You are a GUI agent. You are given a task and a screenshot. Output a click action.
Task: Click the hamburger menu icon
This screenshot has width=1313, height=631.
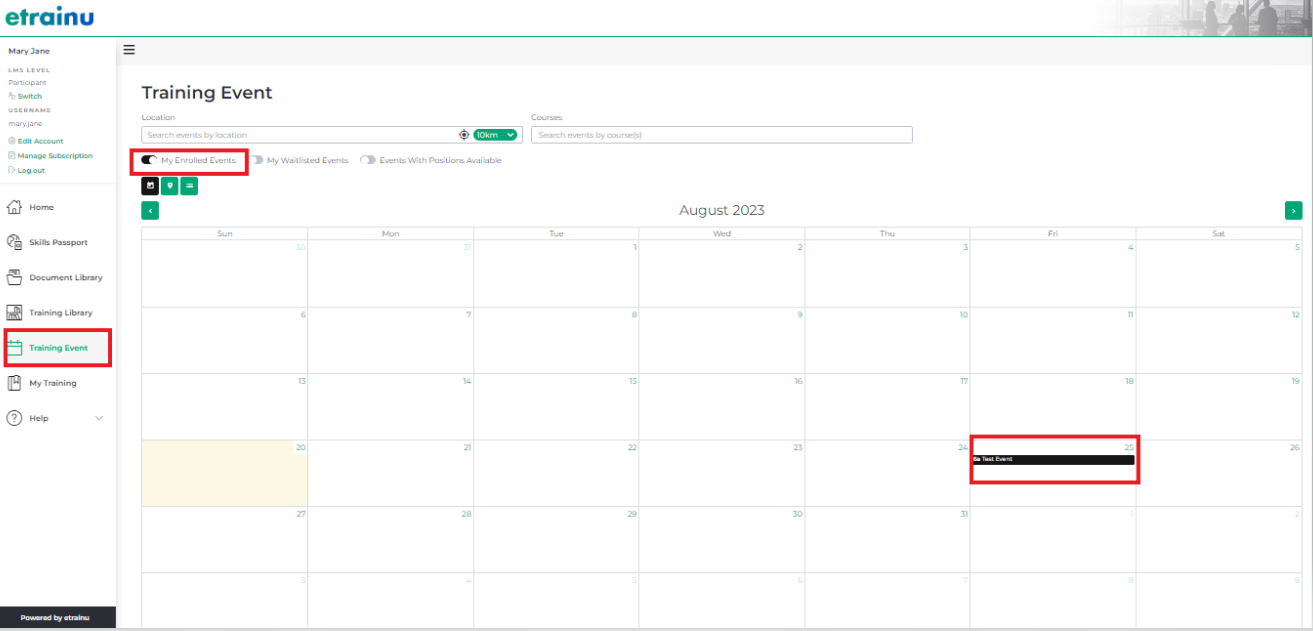[129, 50]
